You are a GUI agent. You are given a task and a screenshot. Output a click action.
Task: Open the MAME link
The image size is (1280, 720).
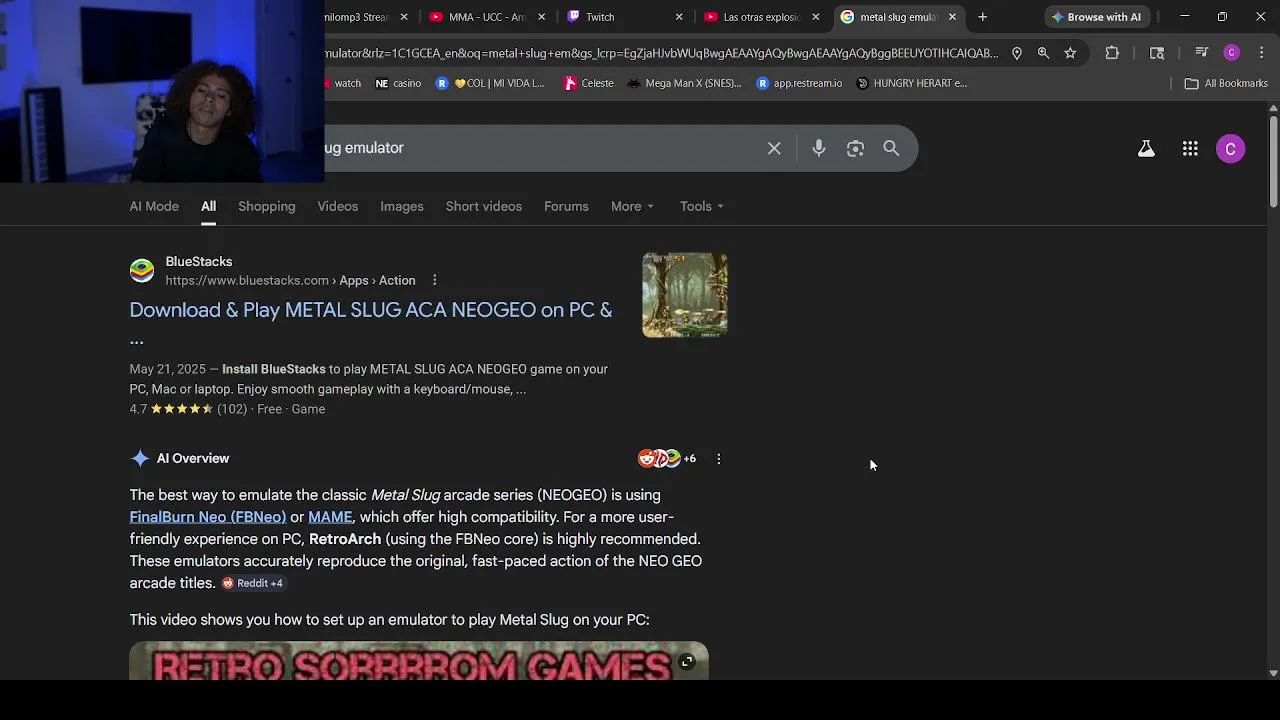(x=330, y=517)
